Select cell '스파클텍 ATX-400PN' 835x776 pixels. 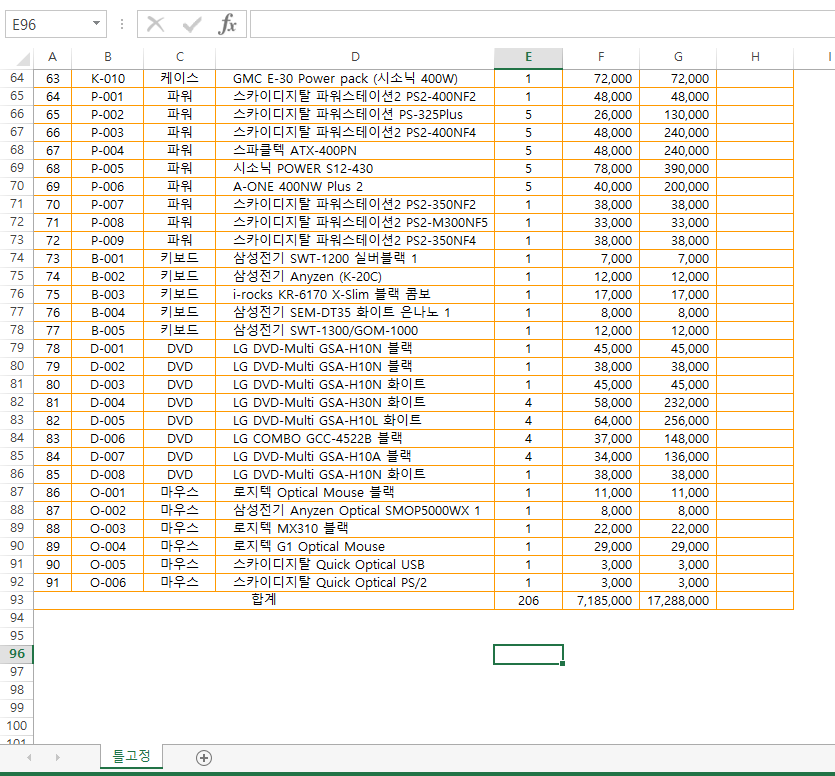coord(355,151)
